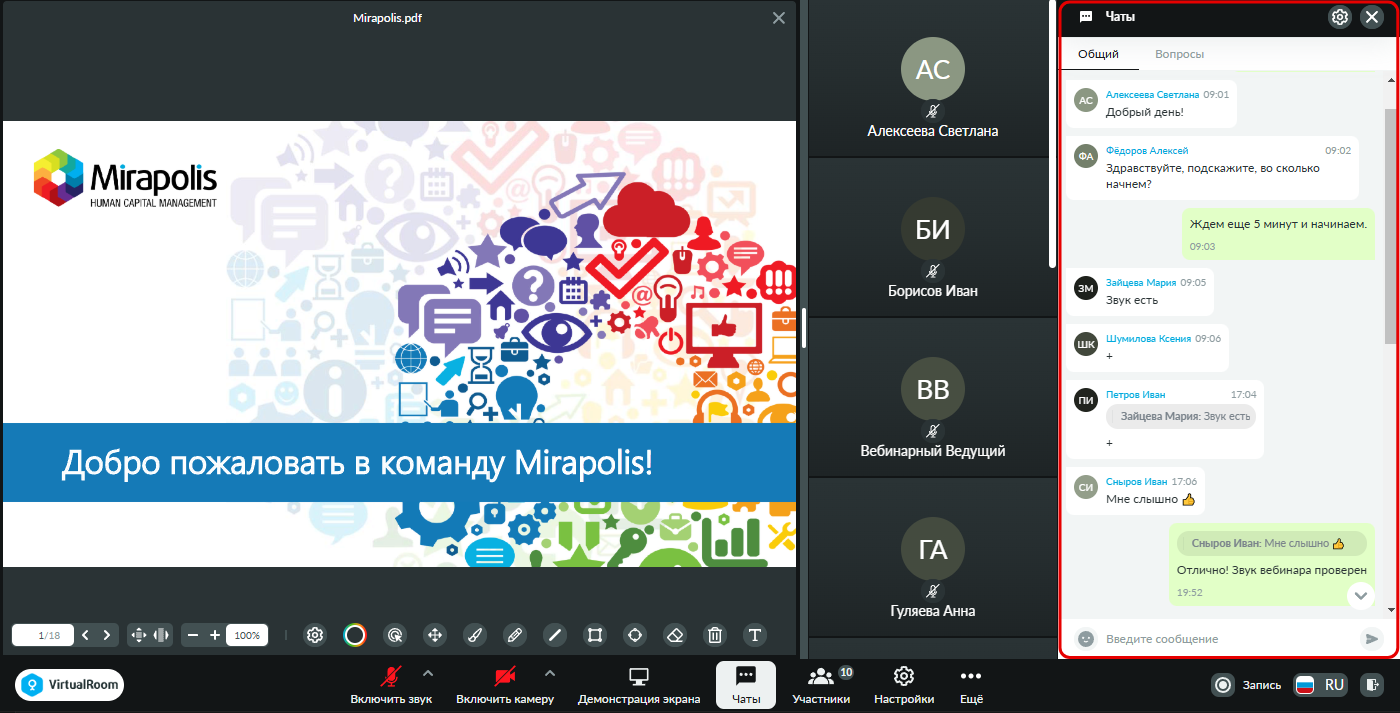Go to the previous slide
This screenshot has width=1400, height=713.
[85, 635]
